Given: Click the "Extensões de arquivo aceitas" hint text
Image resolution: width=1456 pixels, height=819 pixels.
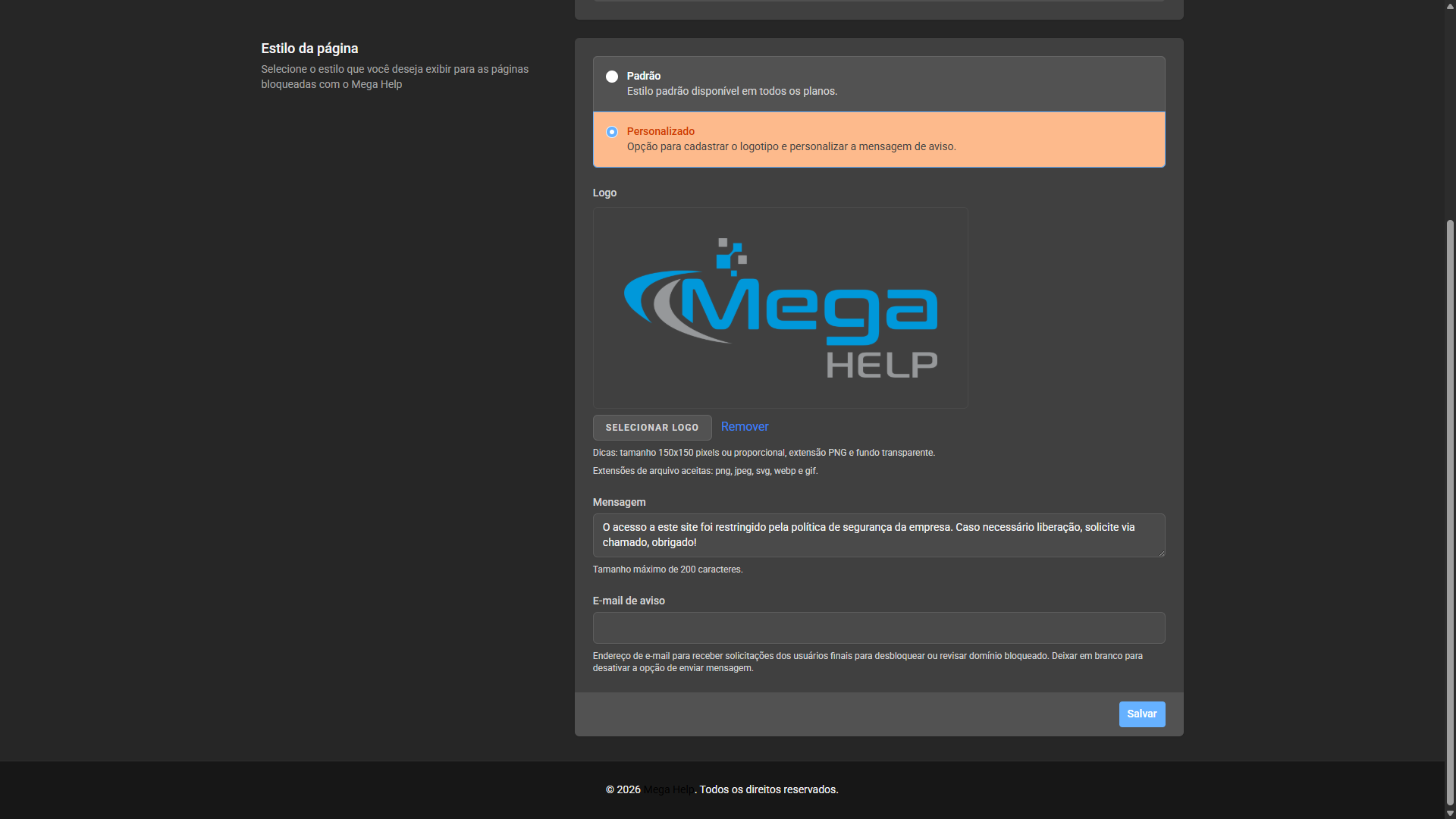Looking at the screenshot, I should click(x=705, y=471).
